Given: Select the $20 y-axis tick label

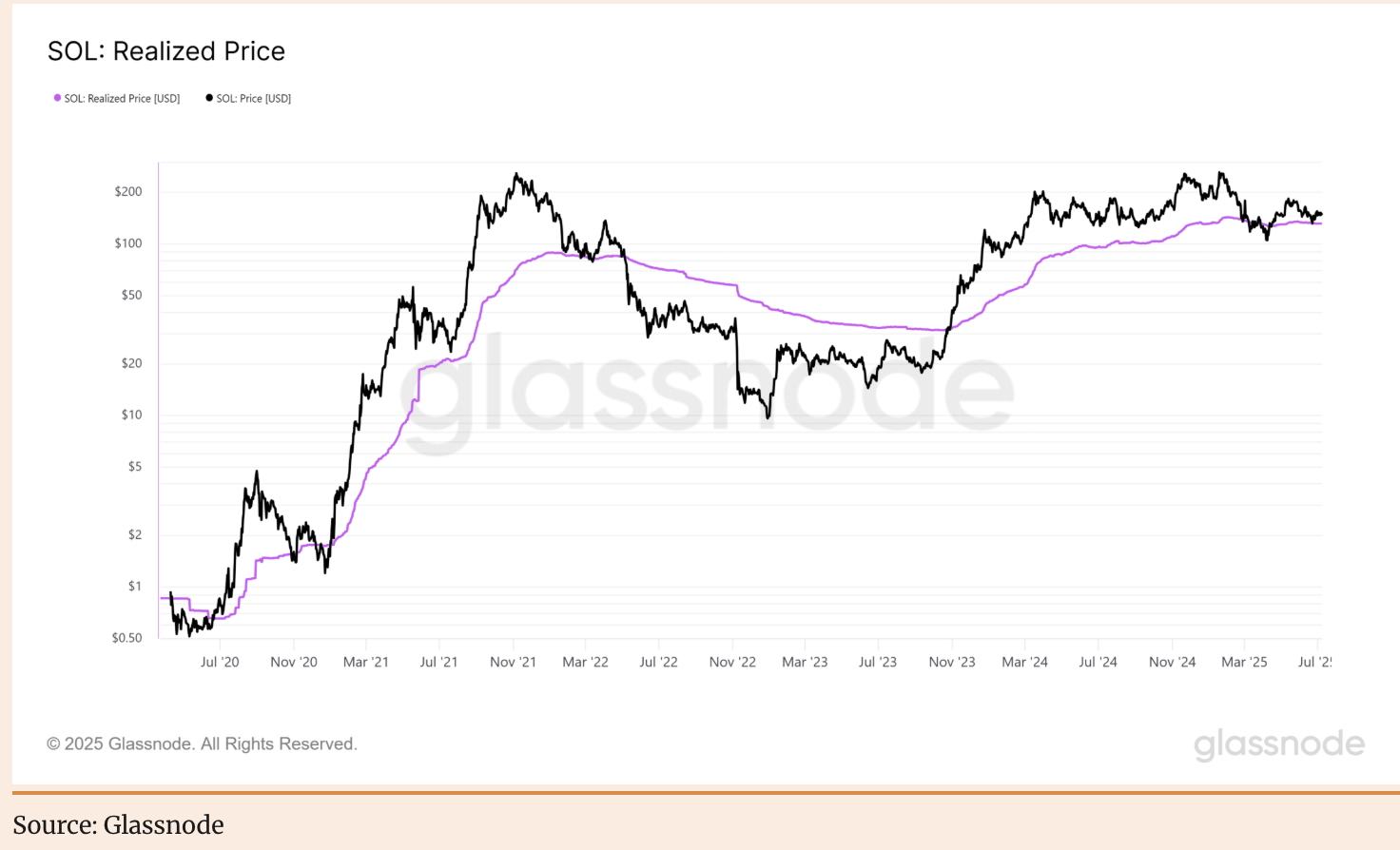Looking at the screenshot, I should tap(131, 363).
